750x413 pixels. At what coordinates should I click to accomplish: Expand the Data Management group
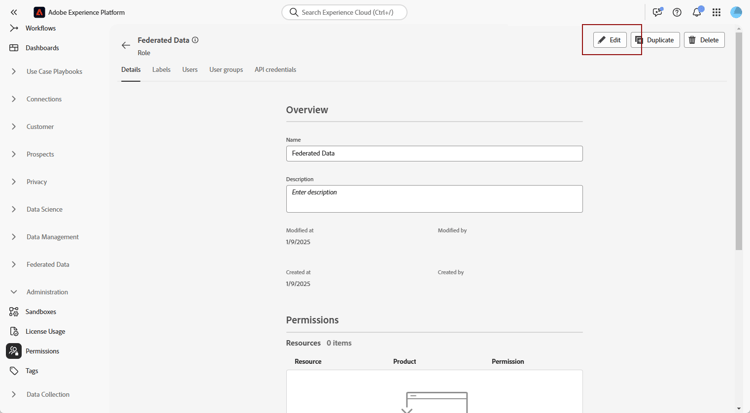[14, 237]
